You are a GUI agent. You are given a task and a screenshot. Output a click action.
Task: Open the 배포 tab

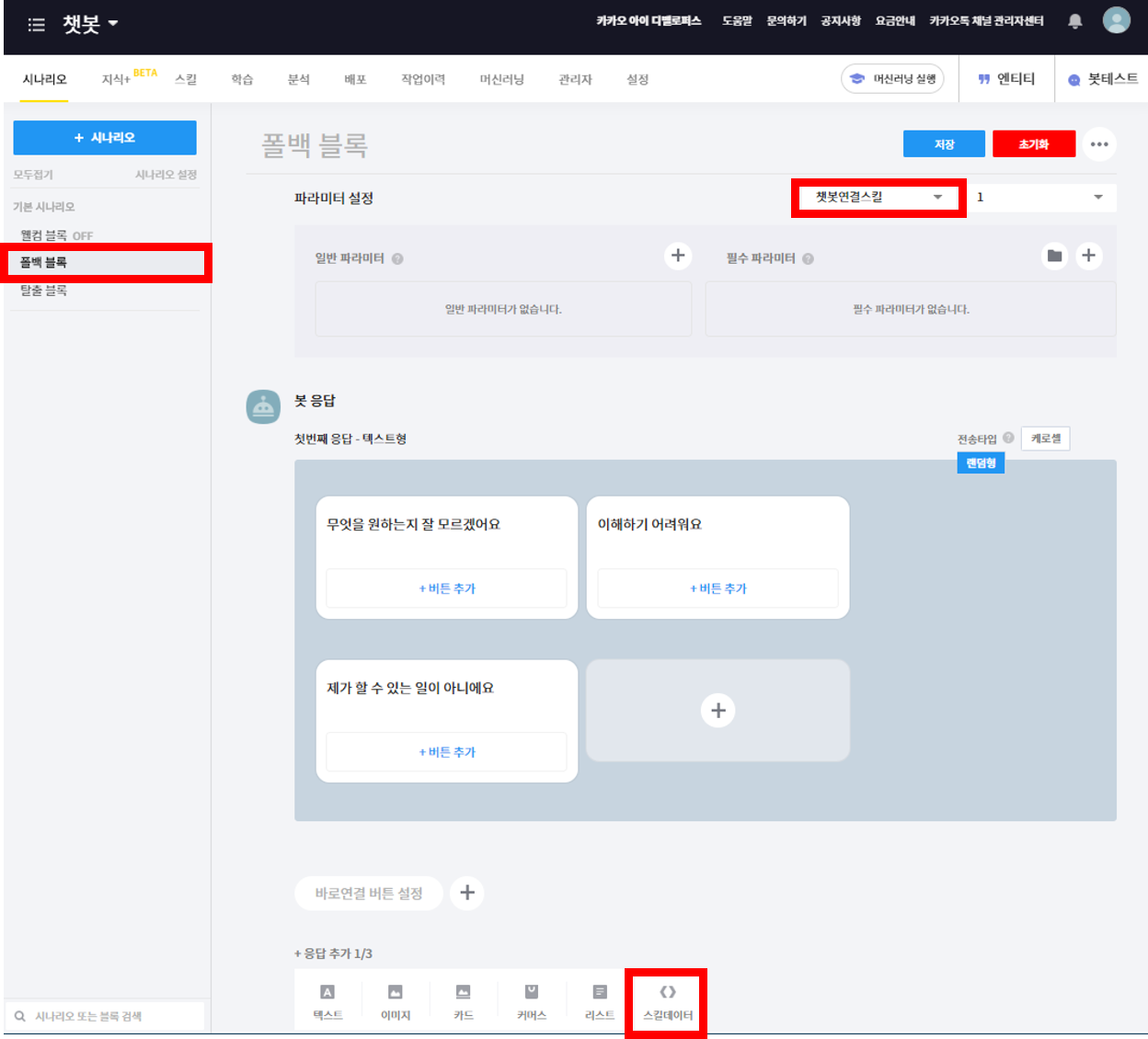355,80
